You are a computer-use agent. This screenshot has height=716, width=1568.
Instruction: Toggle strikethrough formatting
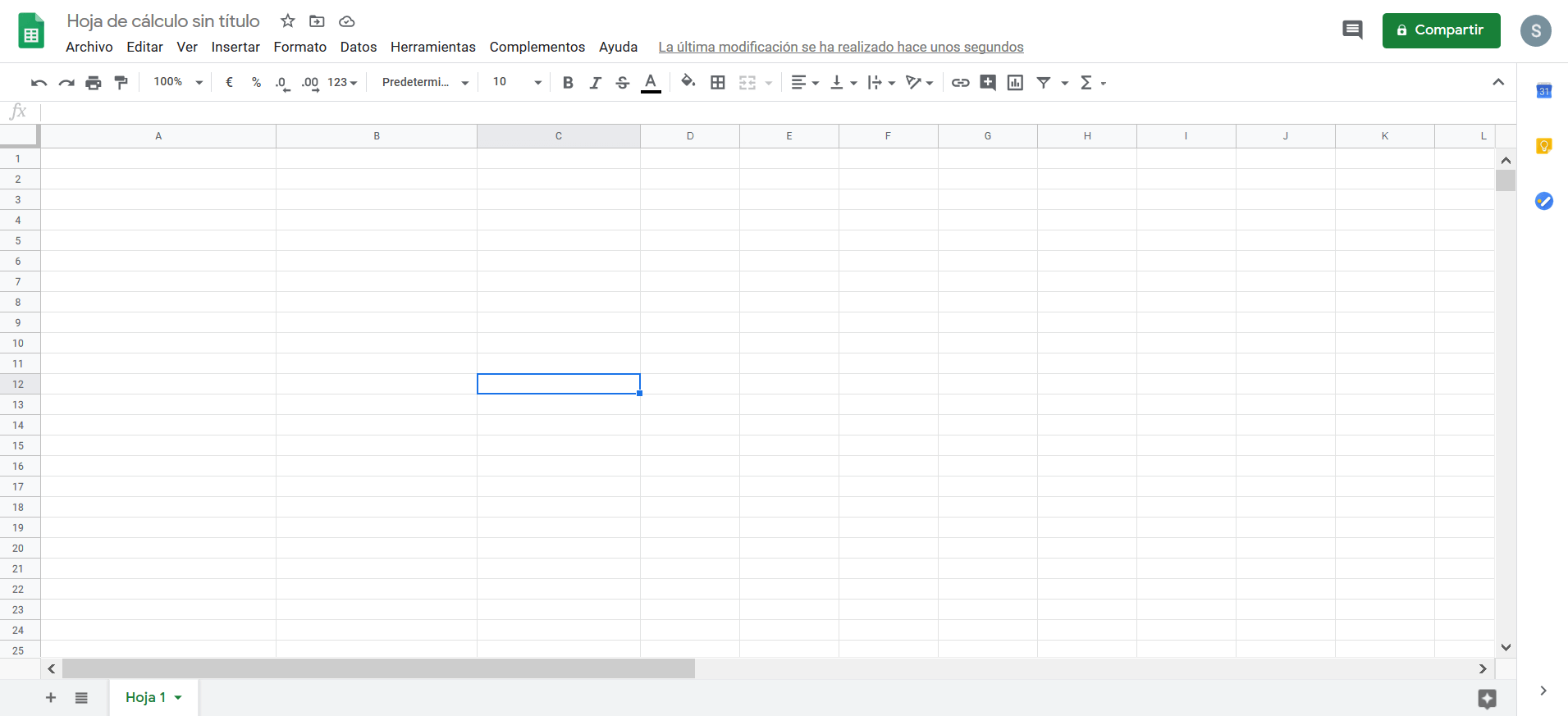(x=623, y=83)
